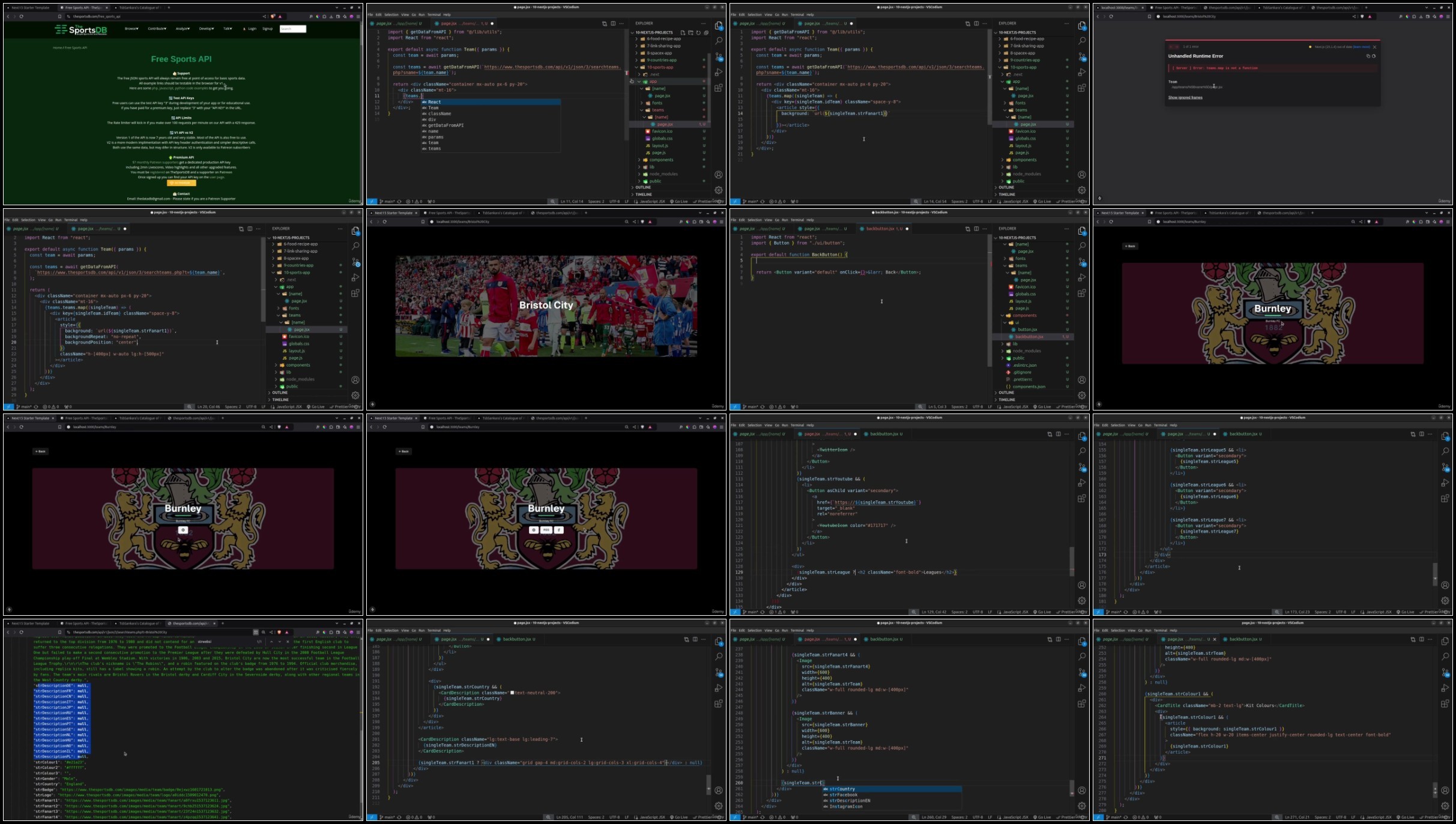This screenshot has width=1456, height=824.
Task: Click the color swatch beside text-neutral-200
Action: tap(513, 693)
